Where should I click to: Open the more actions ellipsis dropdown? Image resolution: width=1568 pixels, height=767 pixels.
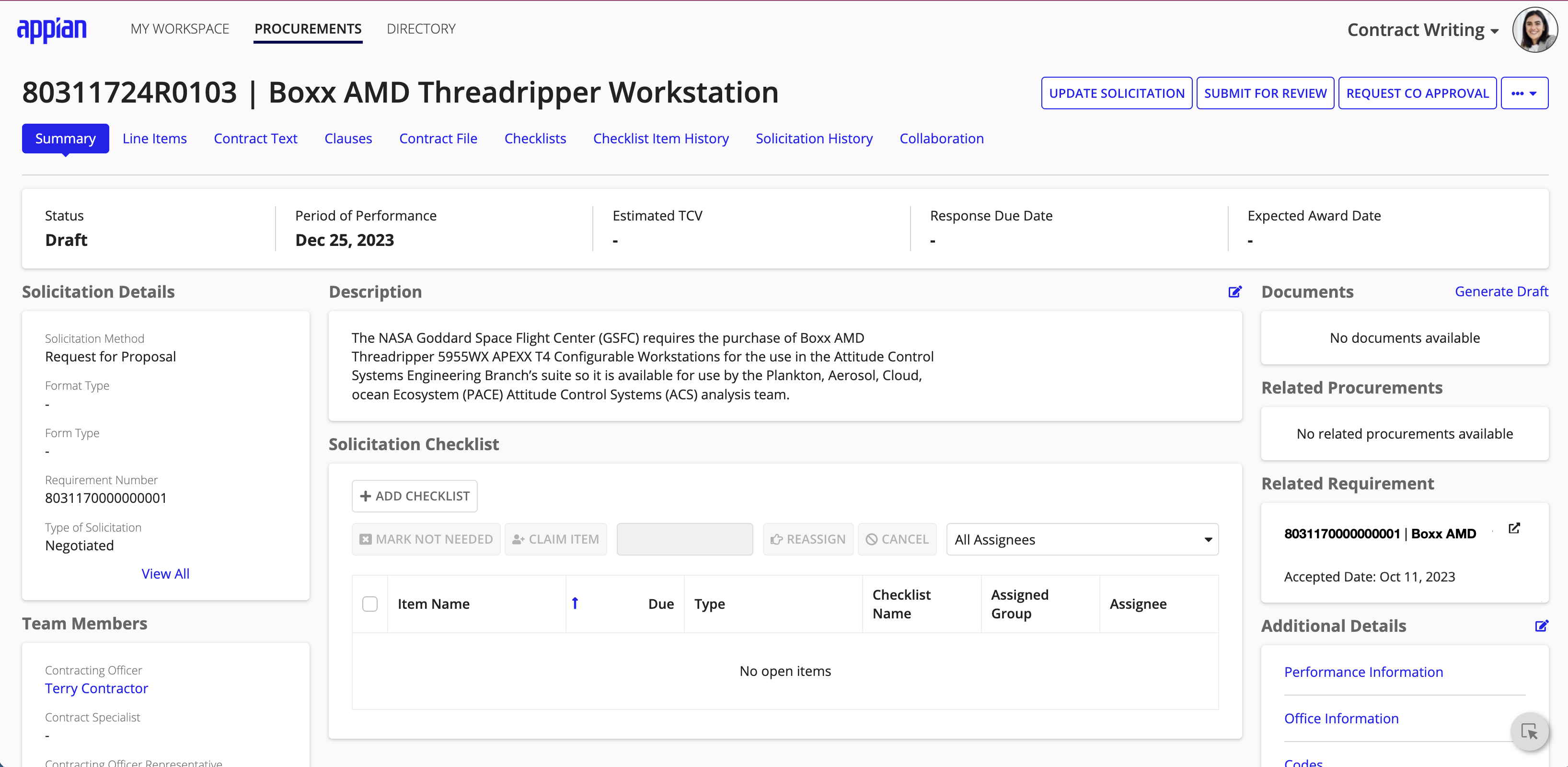1524,93
